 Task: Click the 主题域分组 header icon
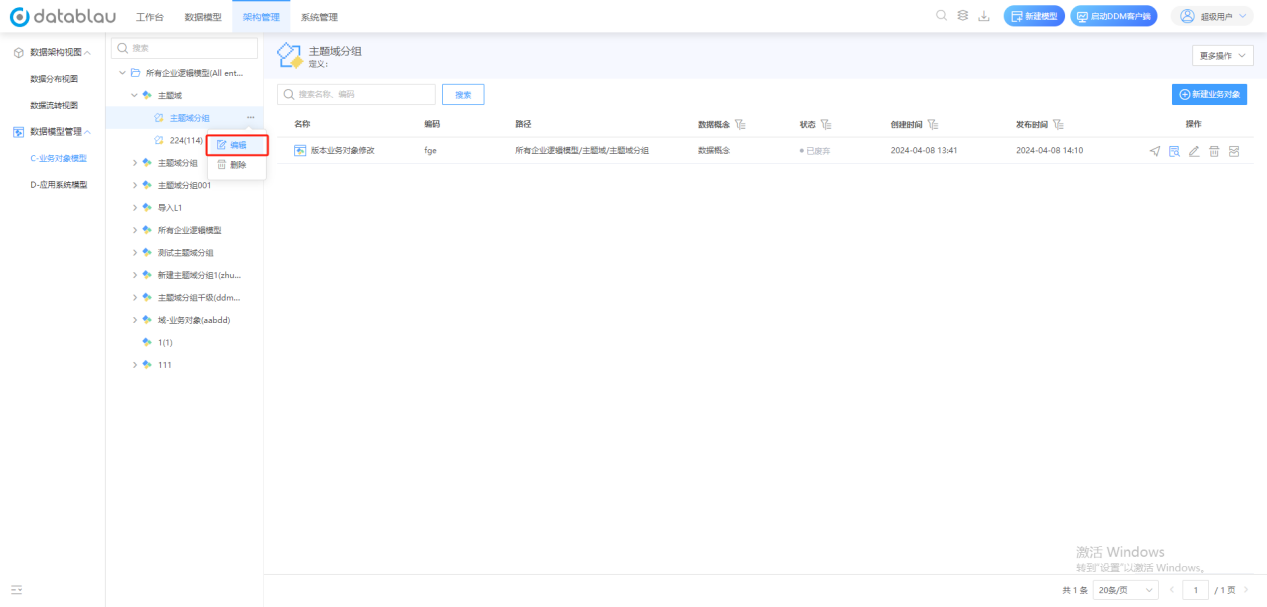click(289, 55)
